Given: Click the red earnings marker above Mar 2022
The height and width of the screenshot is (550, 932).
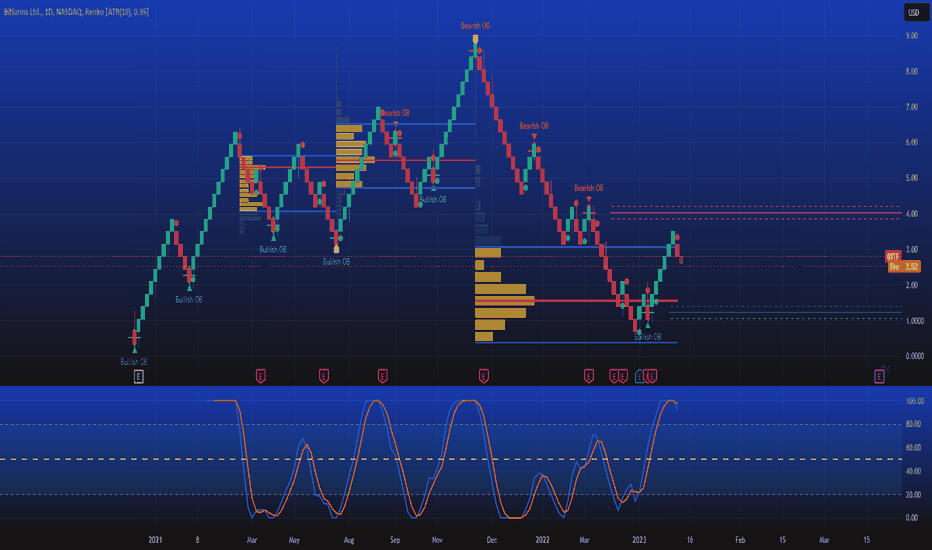Looking at the screenshot, I should click(588, 376).
